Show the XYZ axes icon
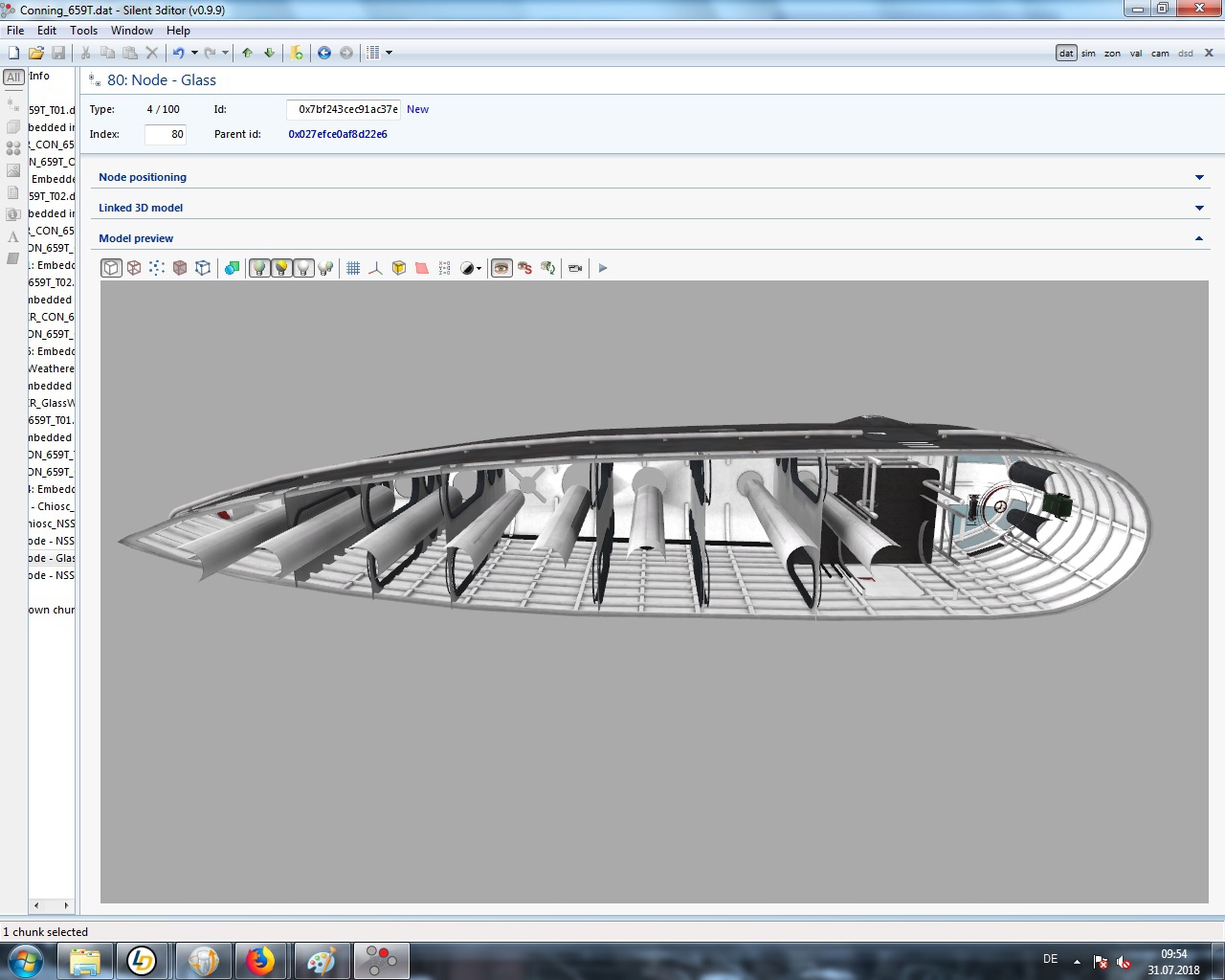 [376, 268]
